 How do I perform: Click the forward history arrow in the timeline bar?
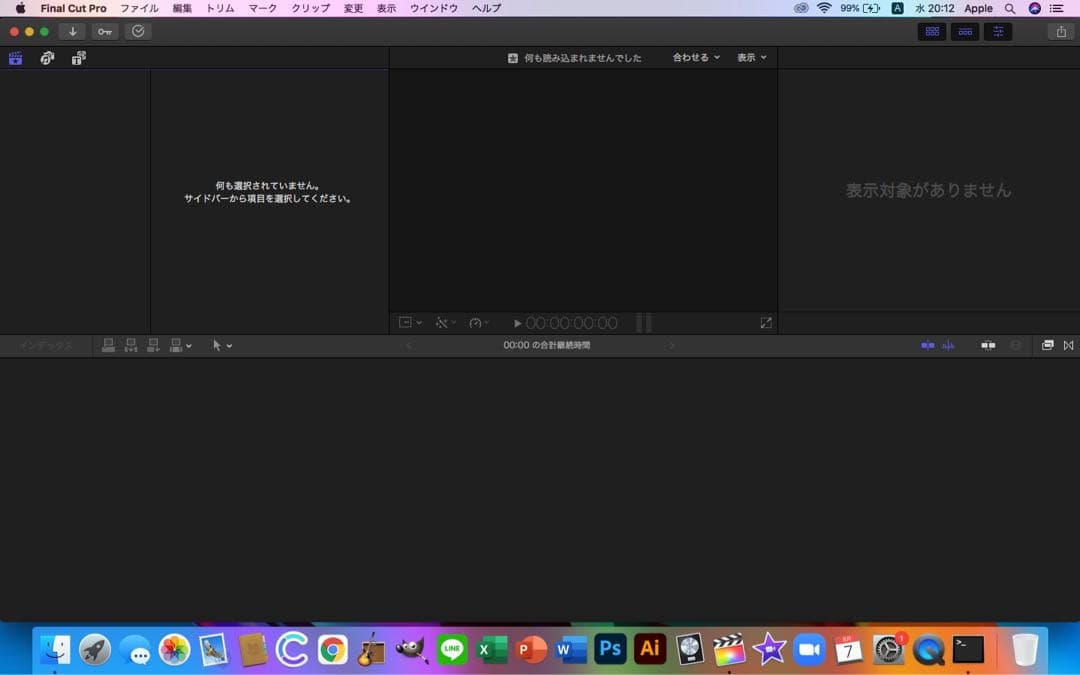click(x=672, y=345)
